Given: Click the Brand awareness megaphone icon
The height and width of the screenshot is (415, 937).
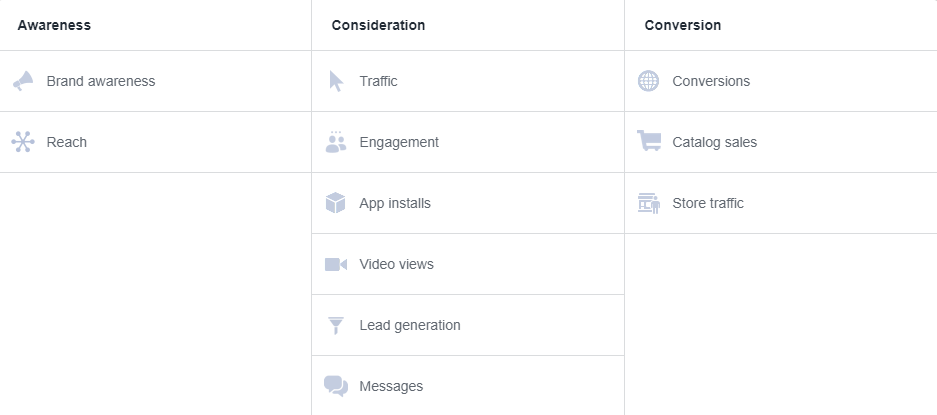Looking at the screenshot, I should [23, 81].
